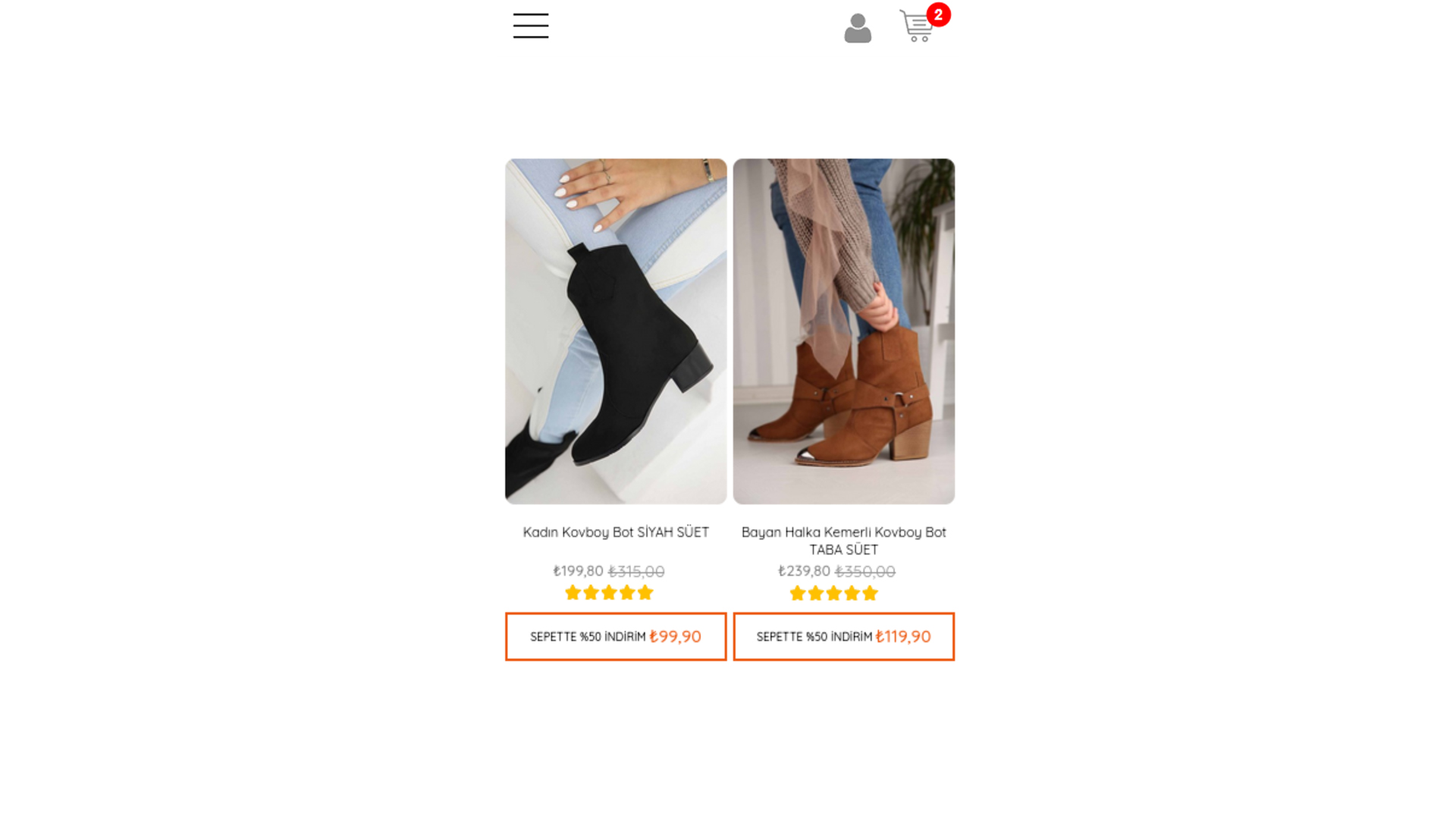Click the ₺119,90 discounted price text
This screenshot has width=1456, height=819.
click(903, 636)
